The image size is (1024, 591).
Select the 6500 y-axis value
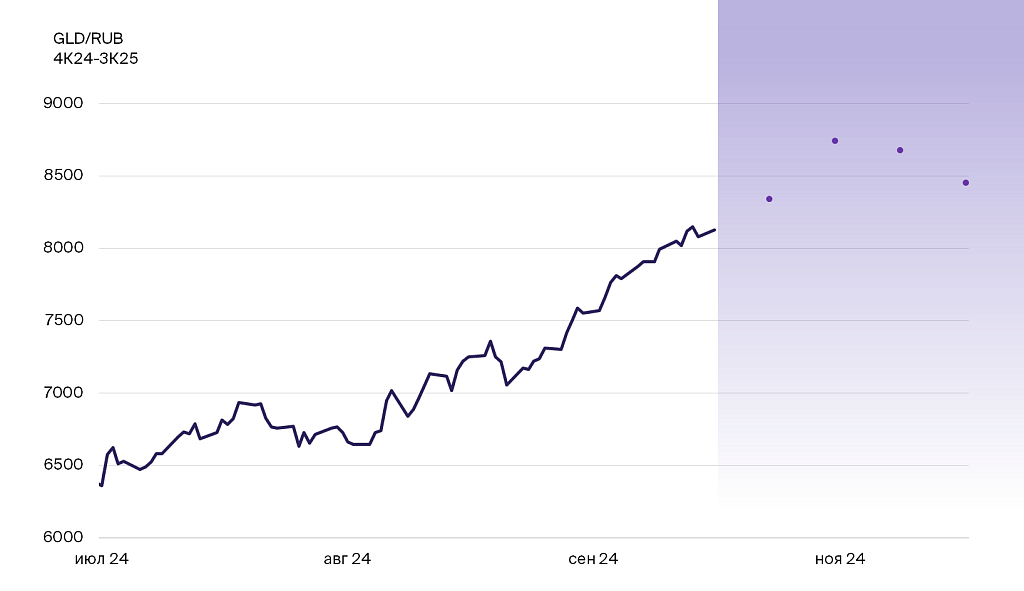[x=62, y=465]
